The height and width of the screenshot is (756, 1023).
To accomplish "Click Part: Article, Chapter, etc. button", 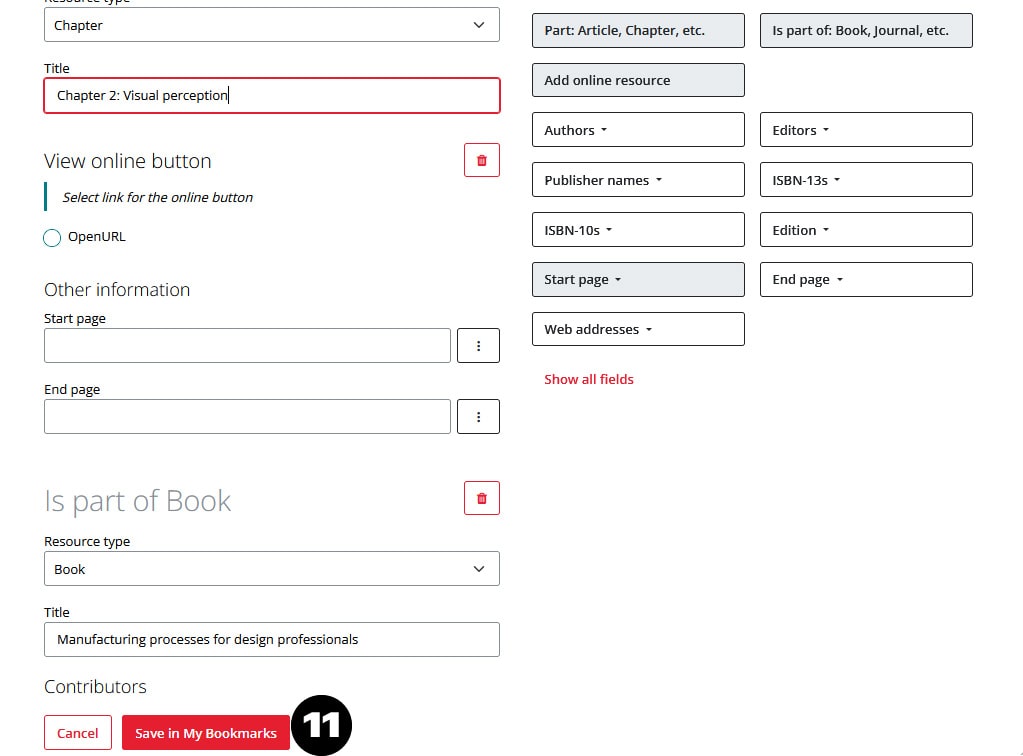I will coord(637,30).
